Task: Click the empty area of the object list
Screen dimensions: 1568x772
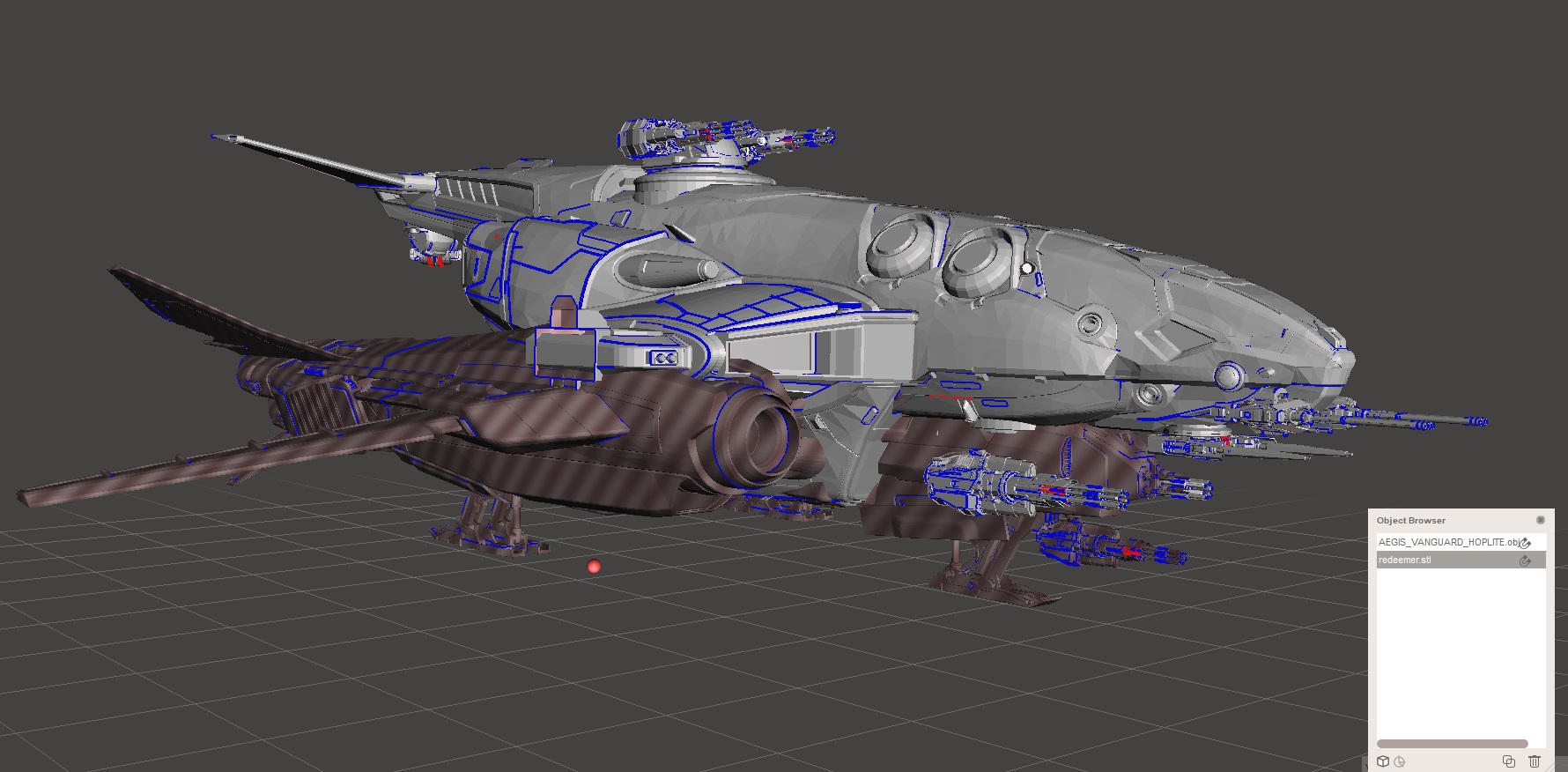Action: (x=1461, y=652)
